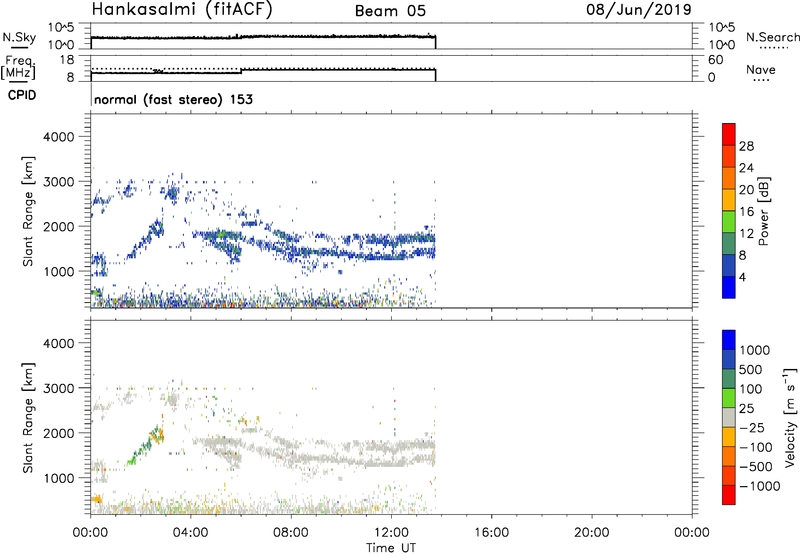800x554 pixels.
Task: Click the 20:00 time axis tick label
Action: (591, 533)
